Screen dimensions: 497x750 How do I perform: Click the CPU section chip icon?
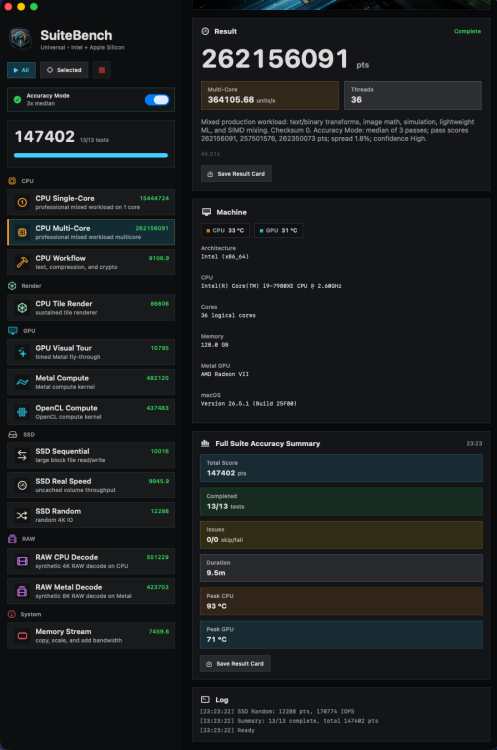click(x=12, y=181)
